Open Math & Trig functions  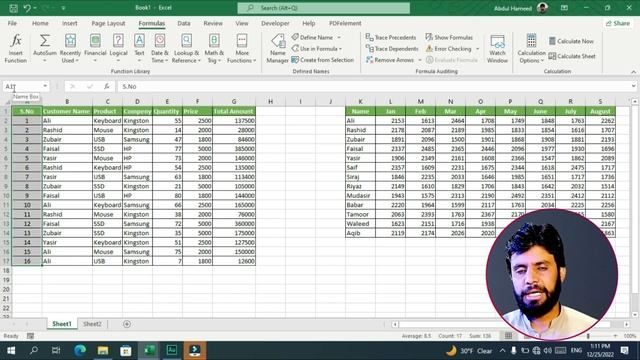[214, 48]
